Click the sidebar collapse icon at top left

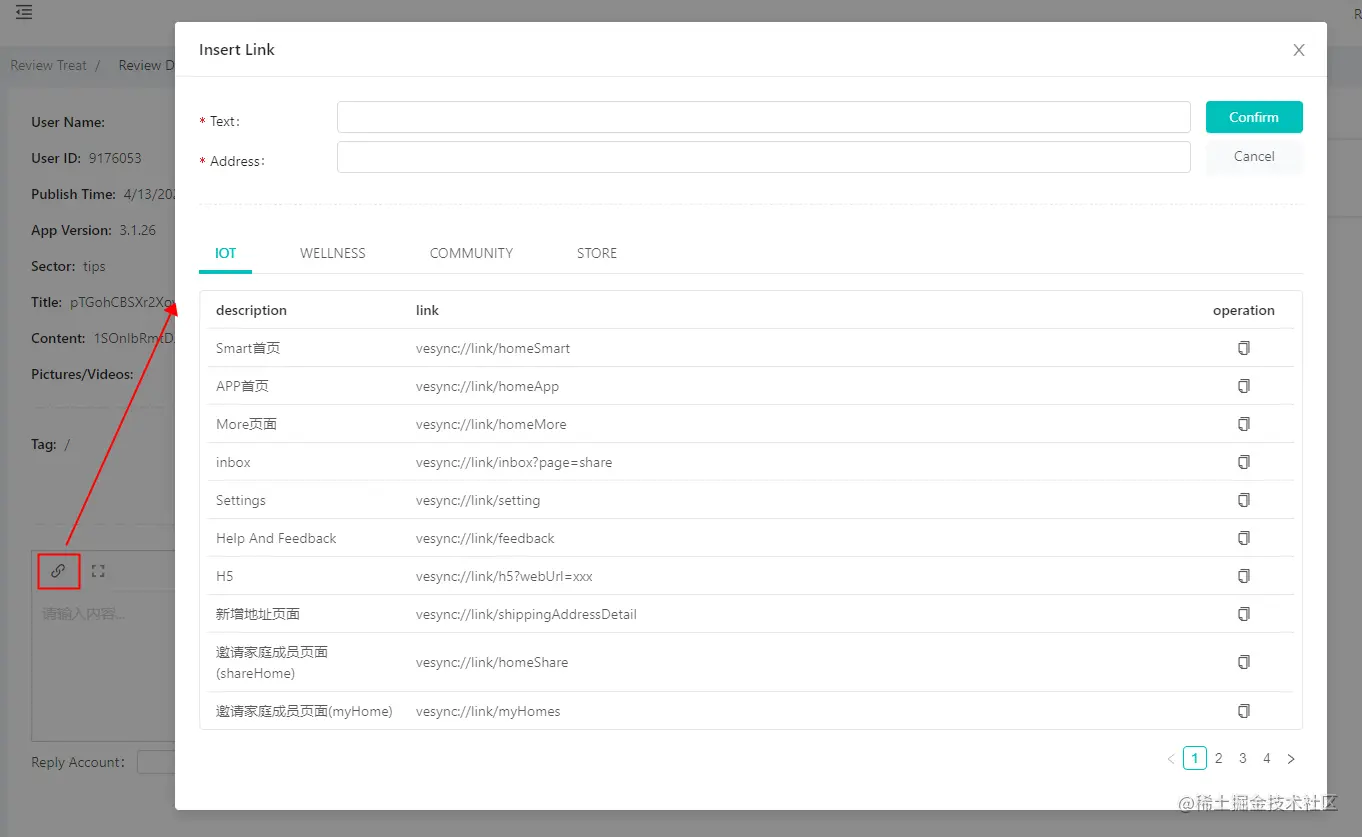coord(24,14)
